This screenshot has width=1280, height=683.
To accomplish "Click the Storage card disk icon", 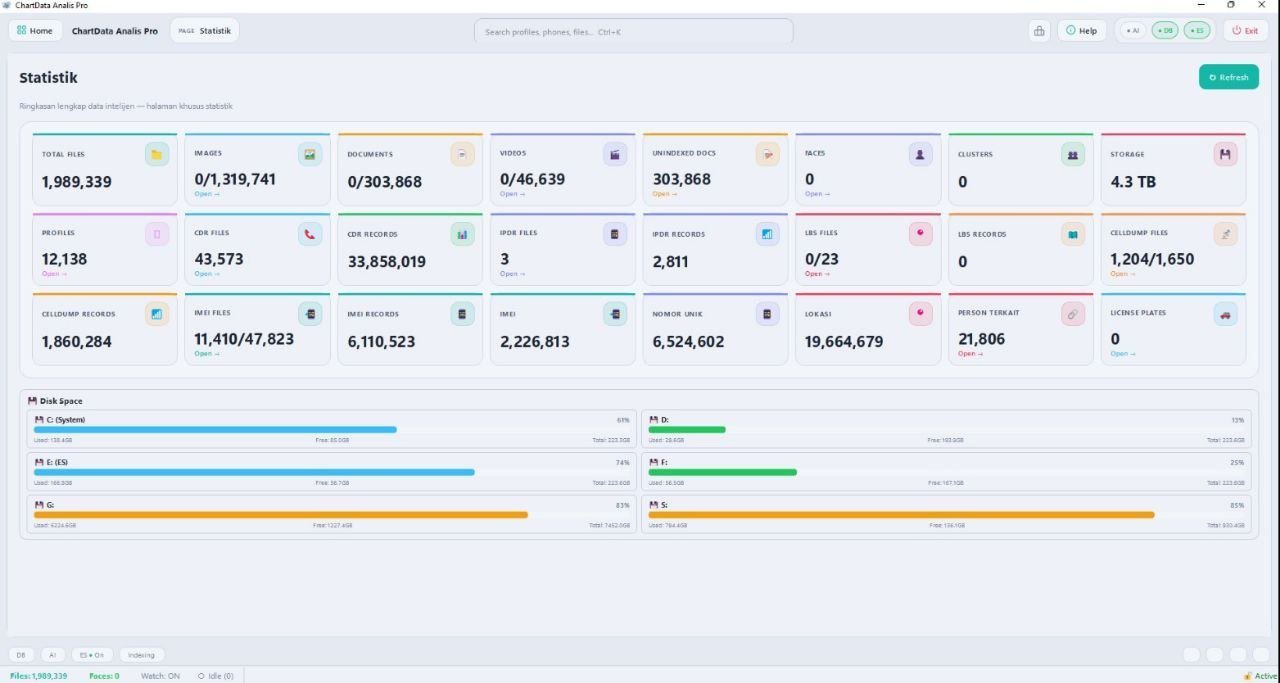I will tap(1225, 154).
